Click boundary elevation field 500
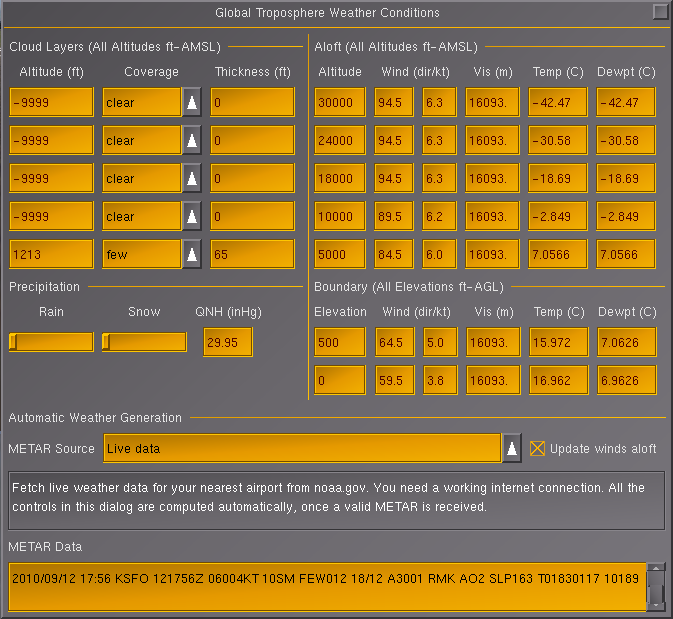Screen dimensions: 673x619 340,342
